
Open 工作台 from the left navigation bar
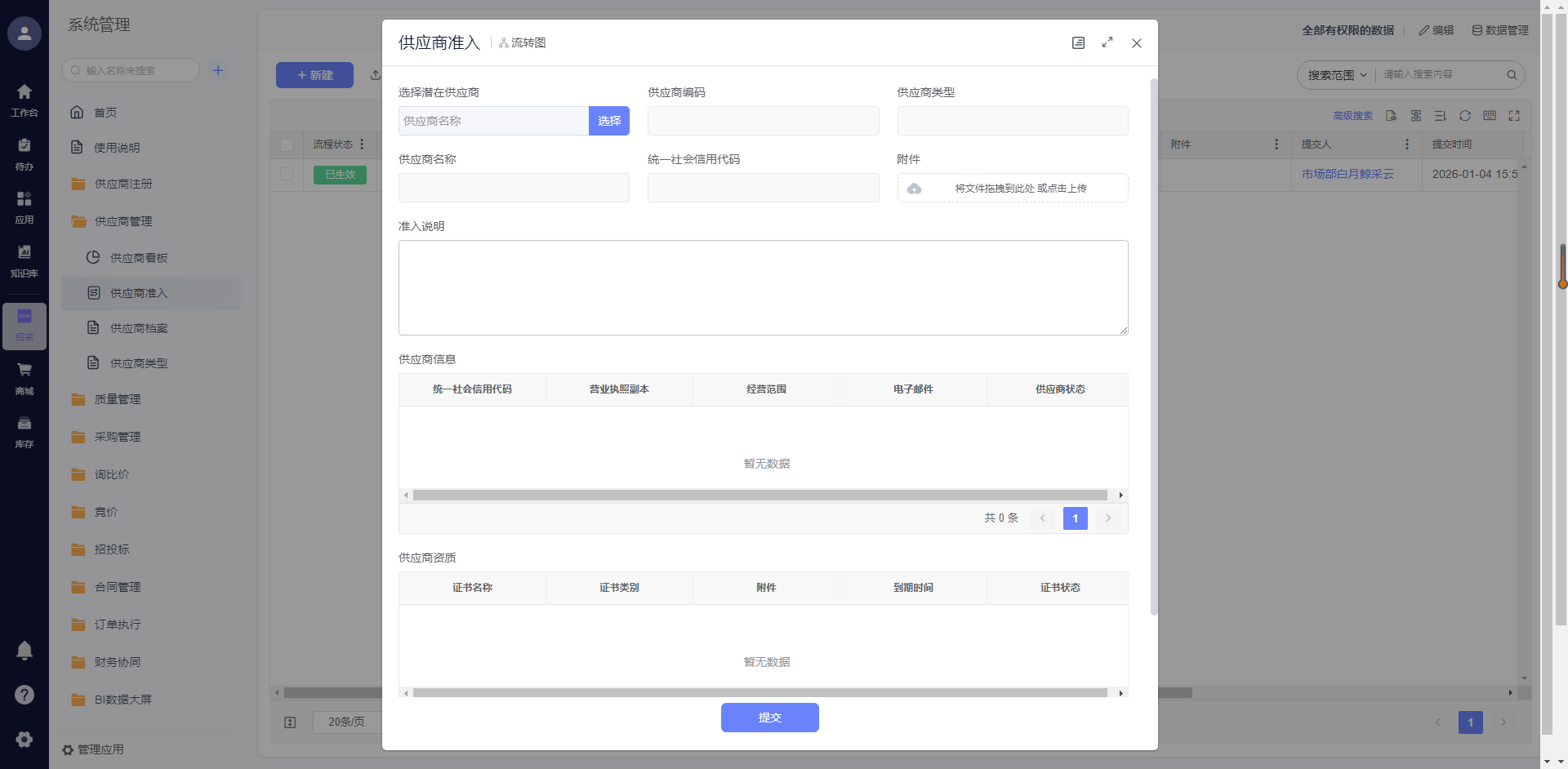coord(24,100)
